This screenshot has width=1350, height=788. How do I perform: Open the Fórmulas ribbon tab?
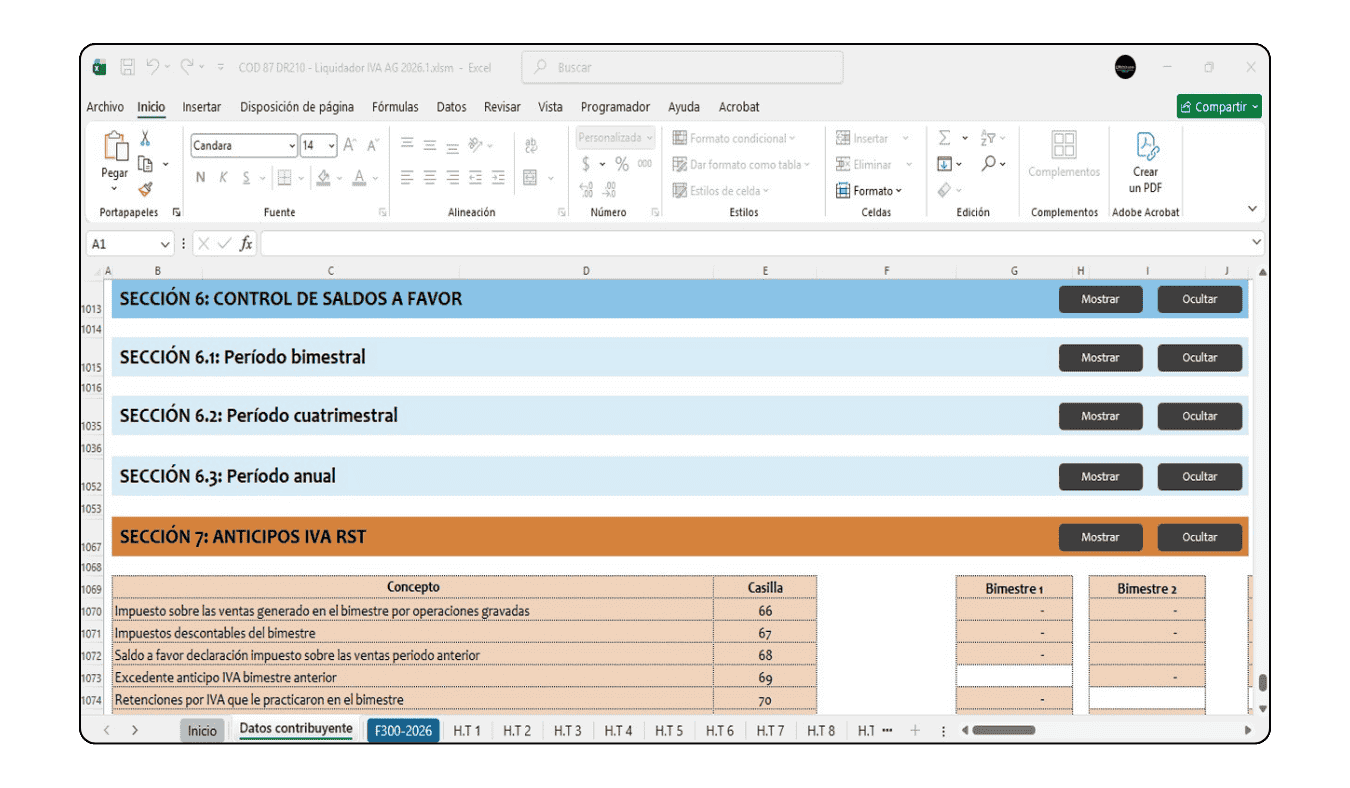[x=395, y=107]
